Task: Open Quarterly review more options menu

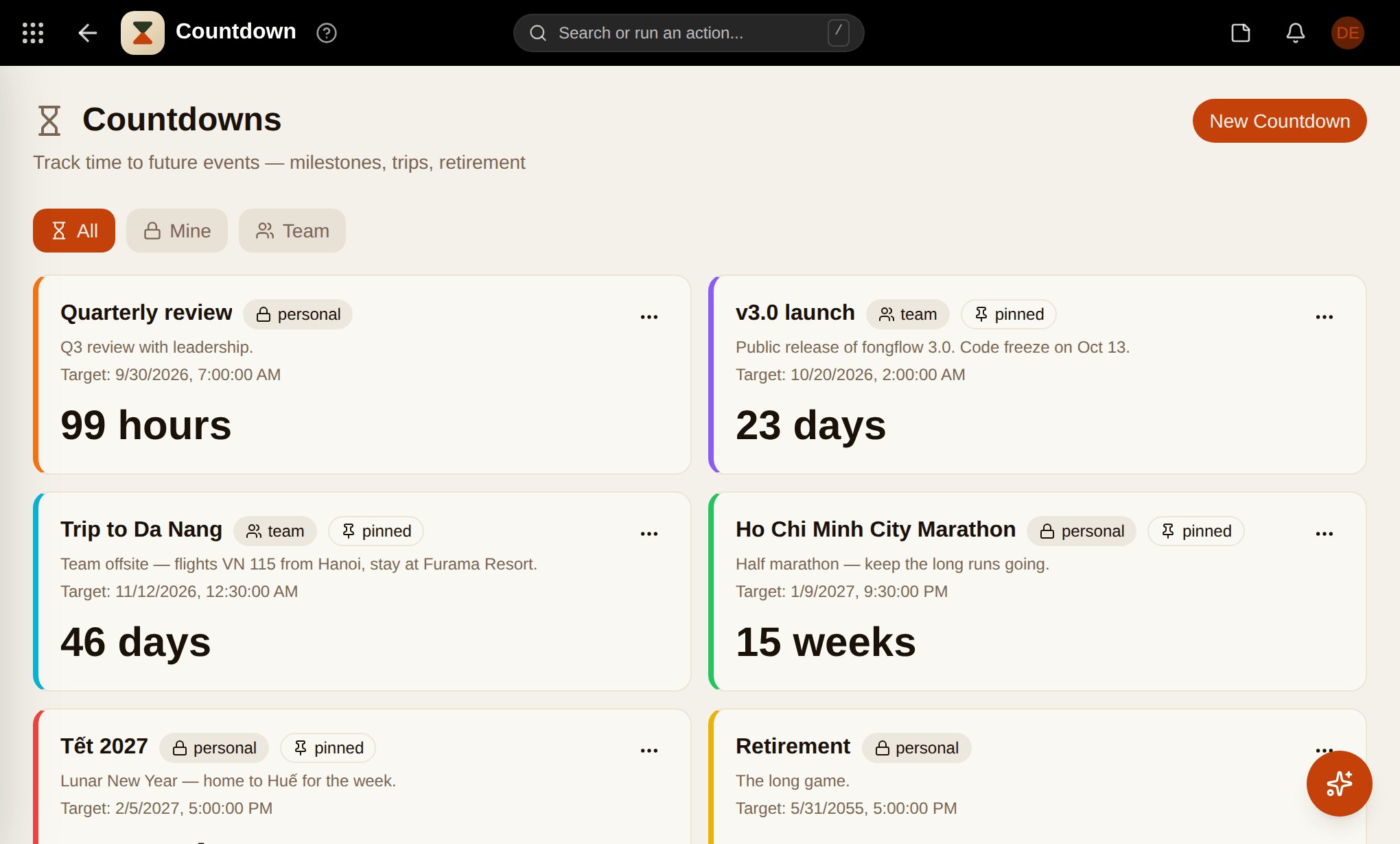Action: coord(649,316)
